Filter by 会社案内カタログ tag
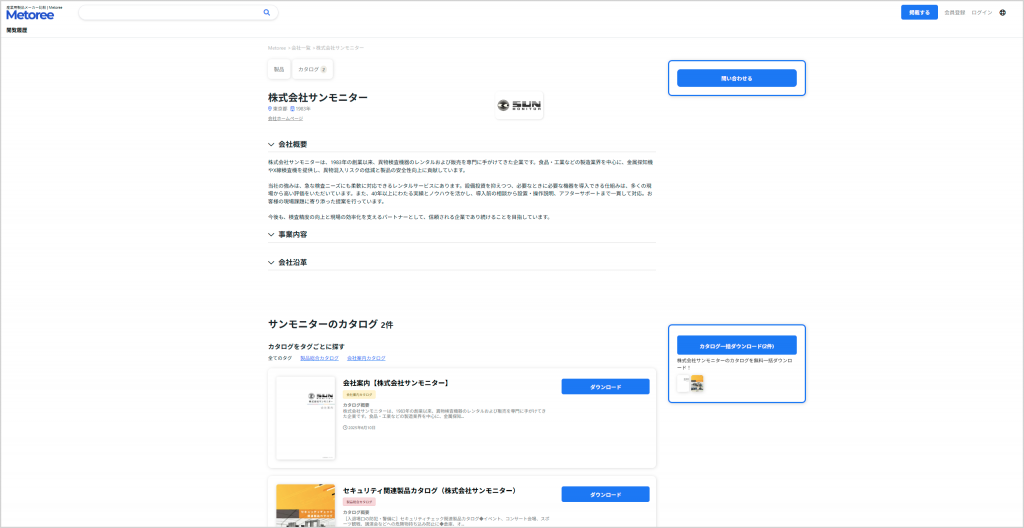The width and height of the screenshot is (1024, 528). [x=366, y=358]
